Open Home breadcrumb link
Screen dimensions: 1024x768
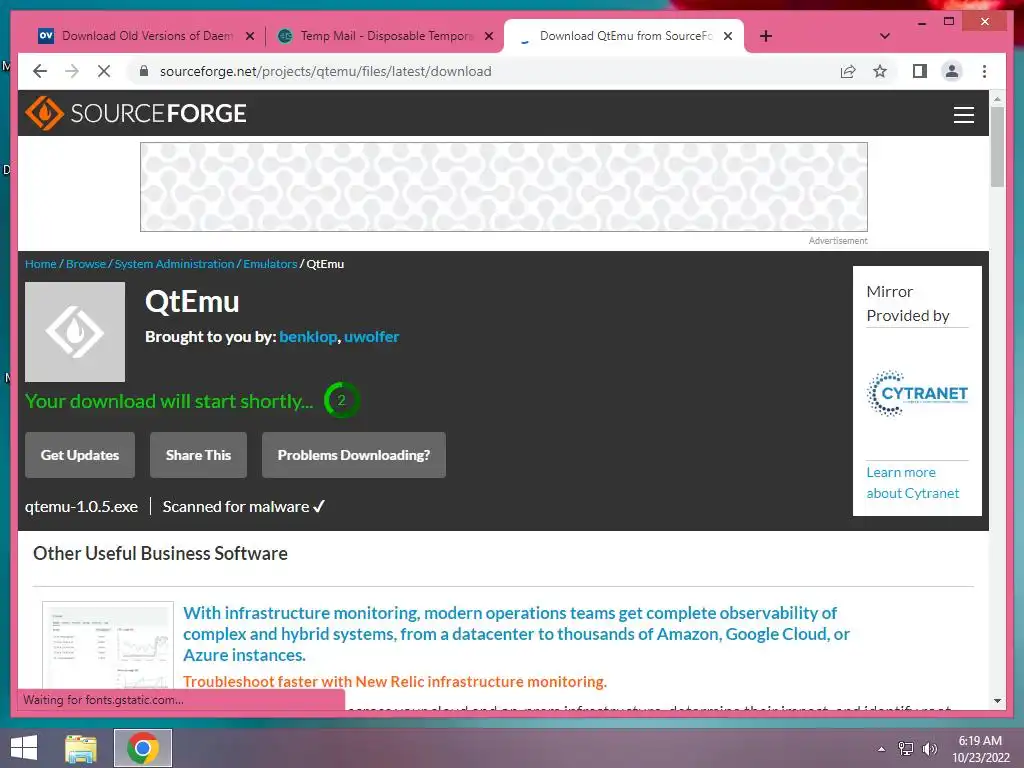(40, 264)
